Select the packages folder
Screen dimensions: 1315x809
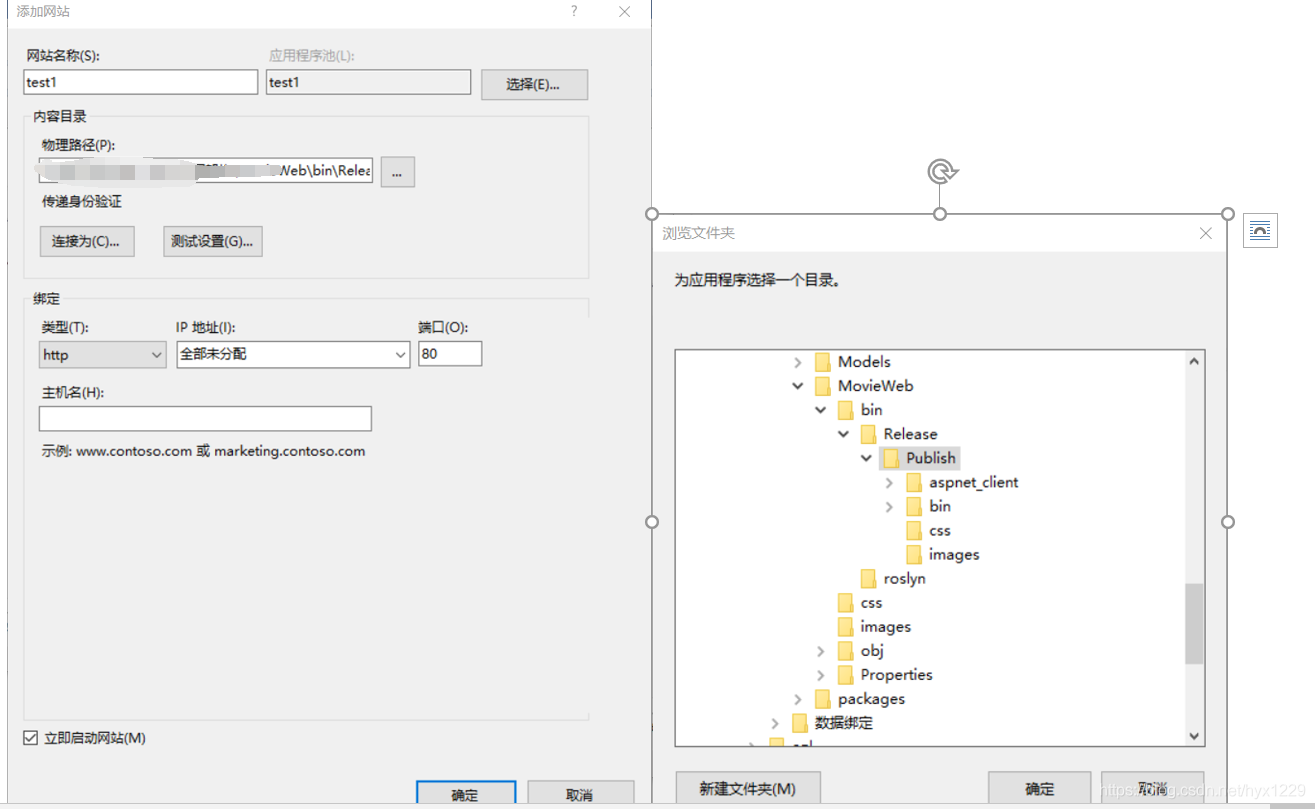871,699
